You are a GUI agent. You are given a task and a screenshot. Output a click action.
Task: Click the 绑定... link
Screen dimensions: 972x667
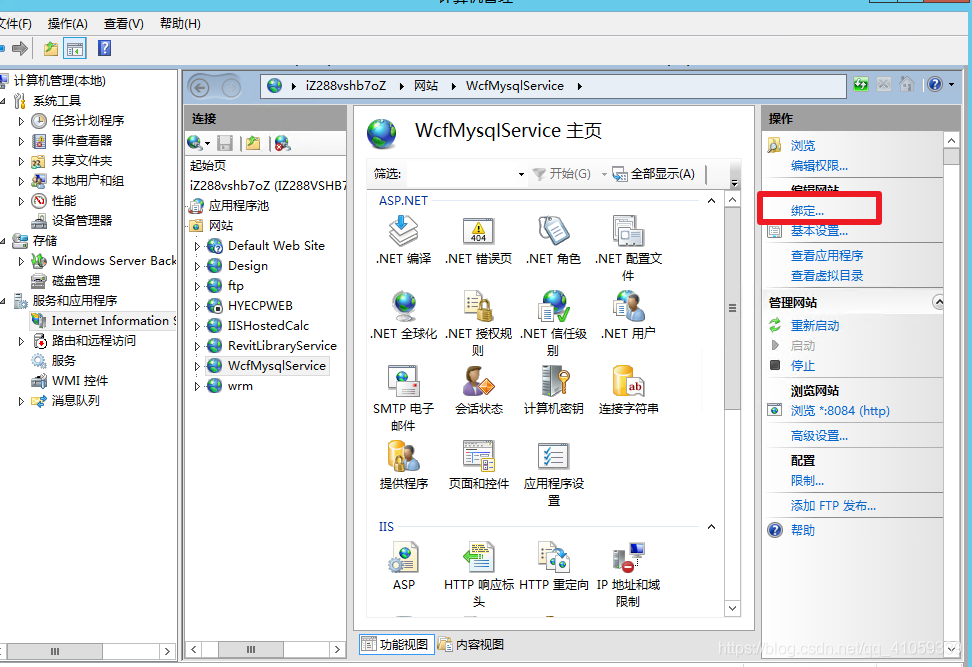[x=807, y=211]
